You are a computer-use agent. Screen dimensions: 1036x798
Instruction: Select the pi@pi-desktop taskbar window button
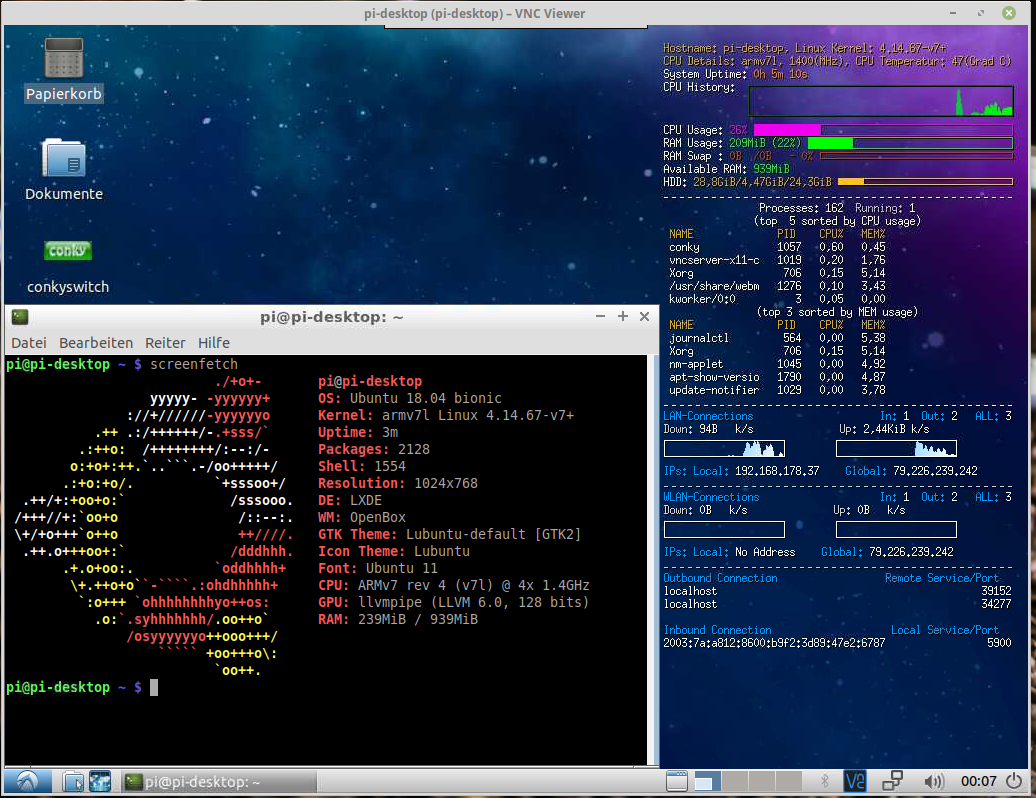(x=194, y=782)
